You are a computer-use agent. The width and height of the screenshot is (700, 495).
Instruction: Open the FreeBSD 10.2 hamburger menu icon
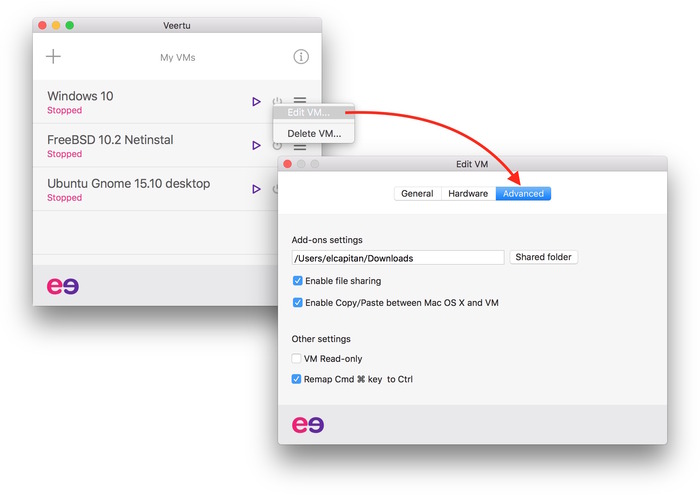[x=300, y=147]
